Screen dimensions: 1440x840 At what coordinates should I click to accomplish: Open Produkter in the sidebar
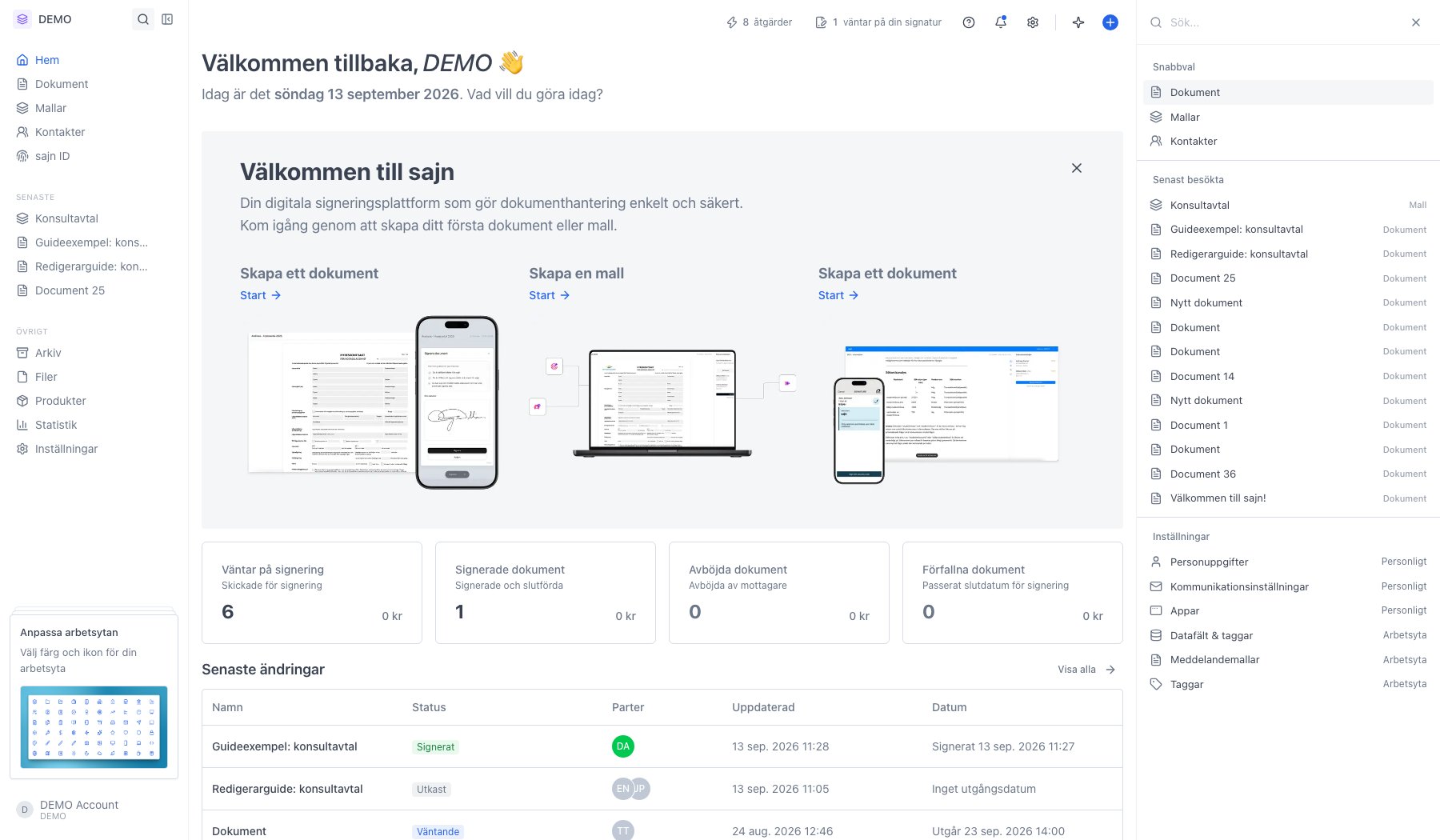pyautogui.click(x=94, y=401)
